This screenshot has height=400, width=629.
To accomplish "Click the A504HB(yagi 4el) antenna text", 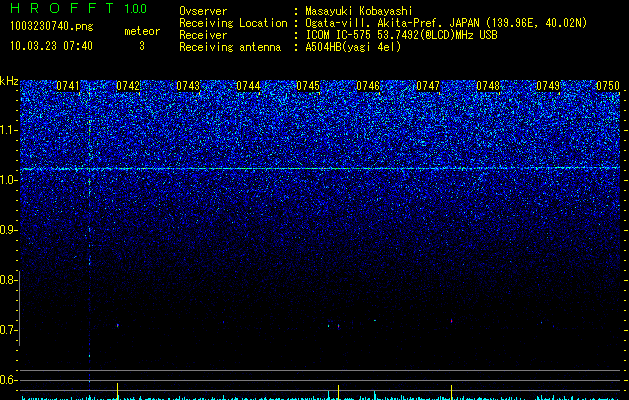I will point(353,47).
